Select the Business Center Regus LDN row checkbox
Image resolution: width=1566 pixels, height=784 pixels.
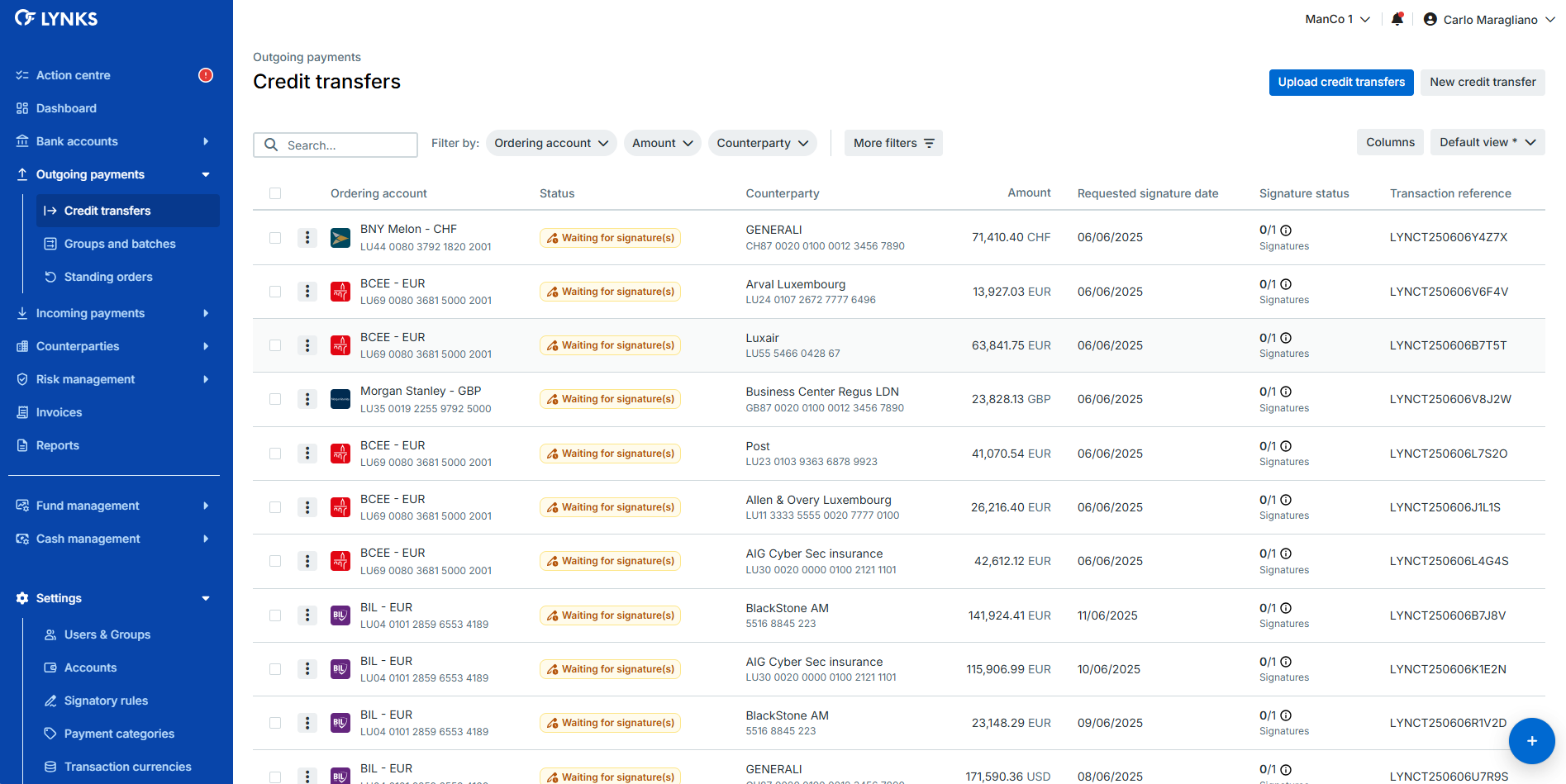(275, 399)
